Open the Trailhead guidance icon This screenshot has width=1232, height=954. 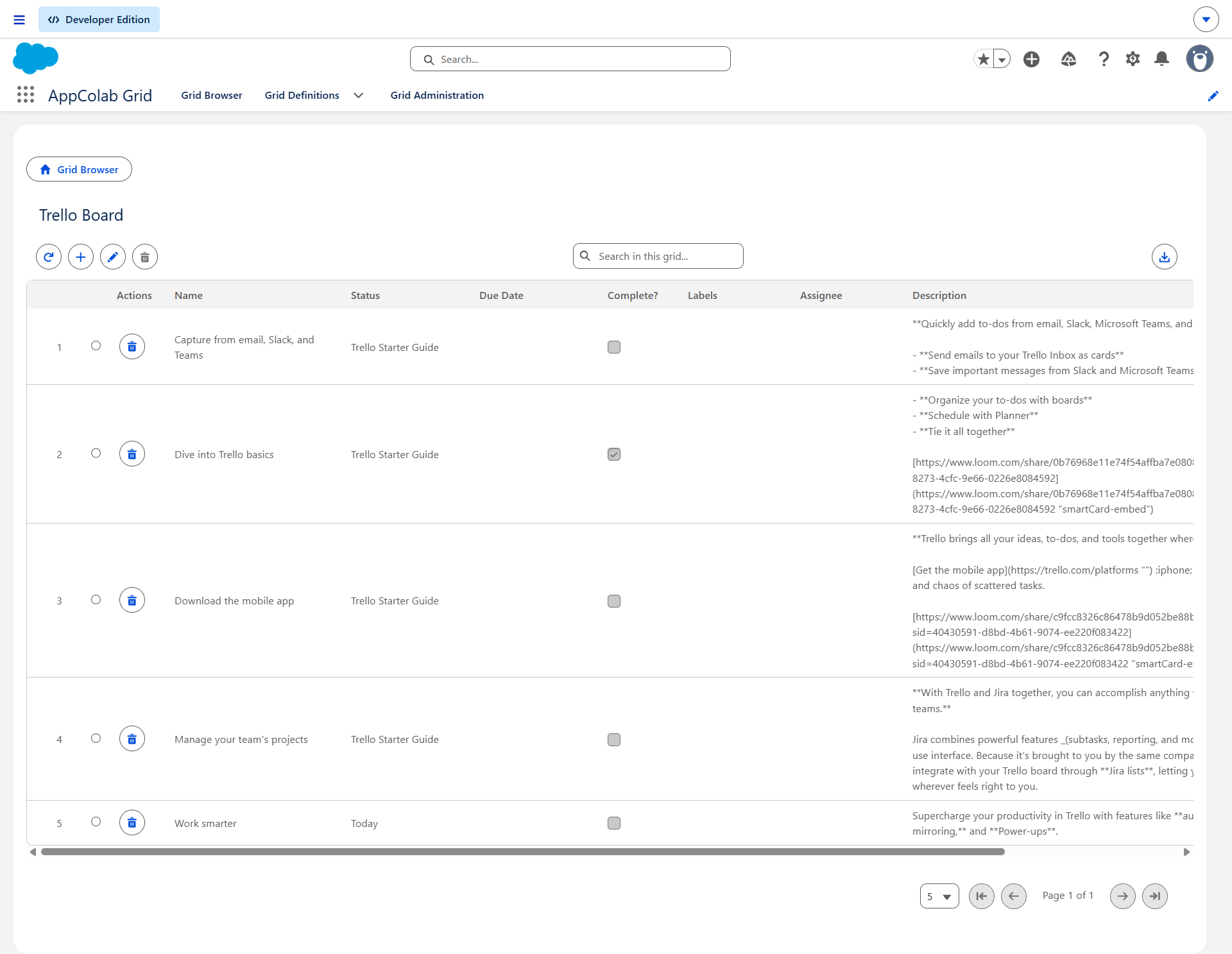click(1068, 59)
